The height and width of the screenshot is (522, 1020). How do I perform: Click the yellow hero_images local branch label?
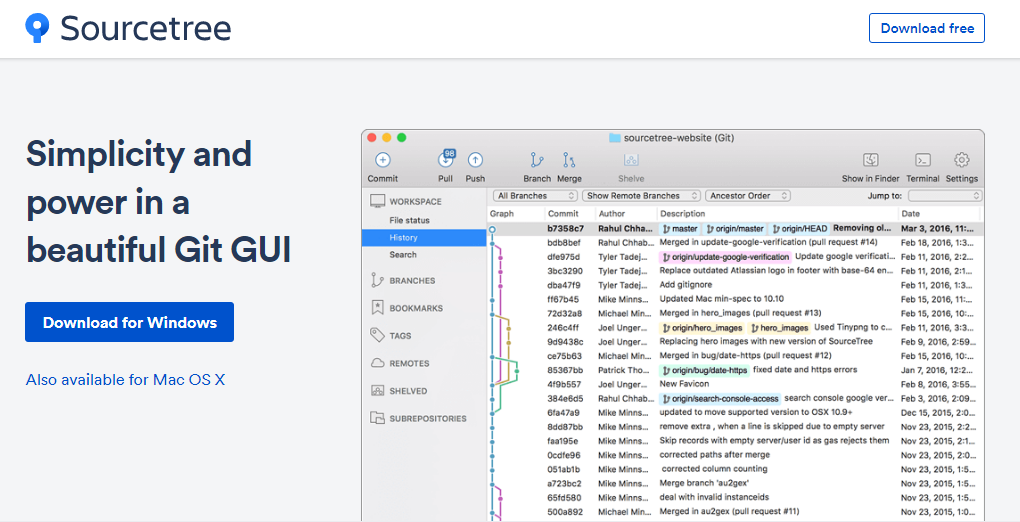[779, 327]
